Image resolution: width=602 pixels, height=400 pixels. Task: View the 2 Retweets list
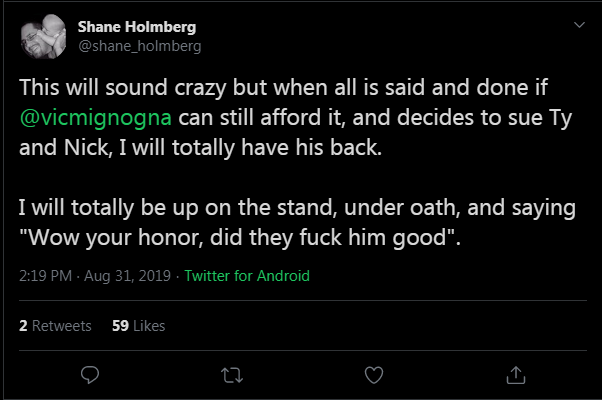55,326
